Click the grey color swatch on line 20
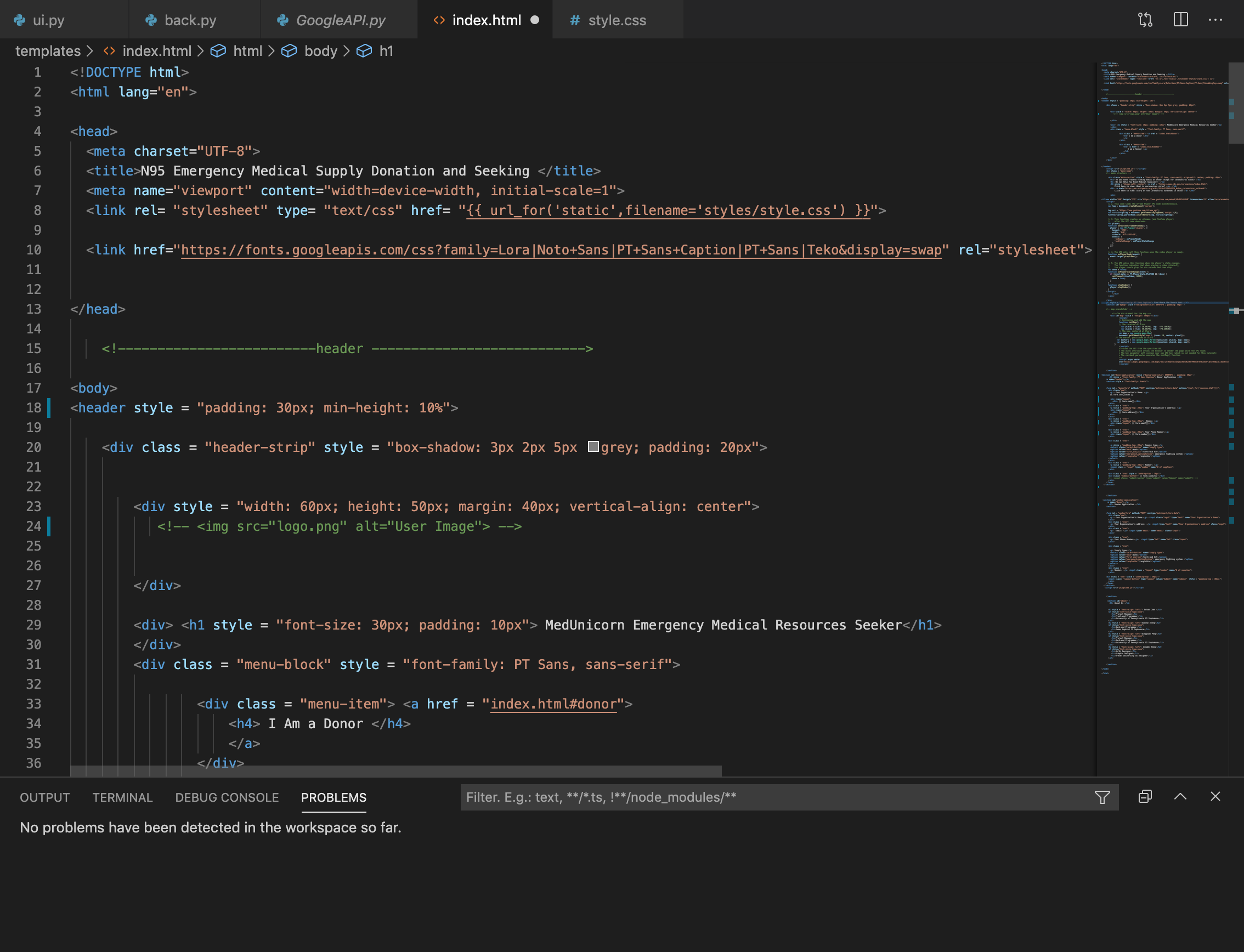This screenshot has height=952, width=1244. (593, 446)
